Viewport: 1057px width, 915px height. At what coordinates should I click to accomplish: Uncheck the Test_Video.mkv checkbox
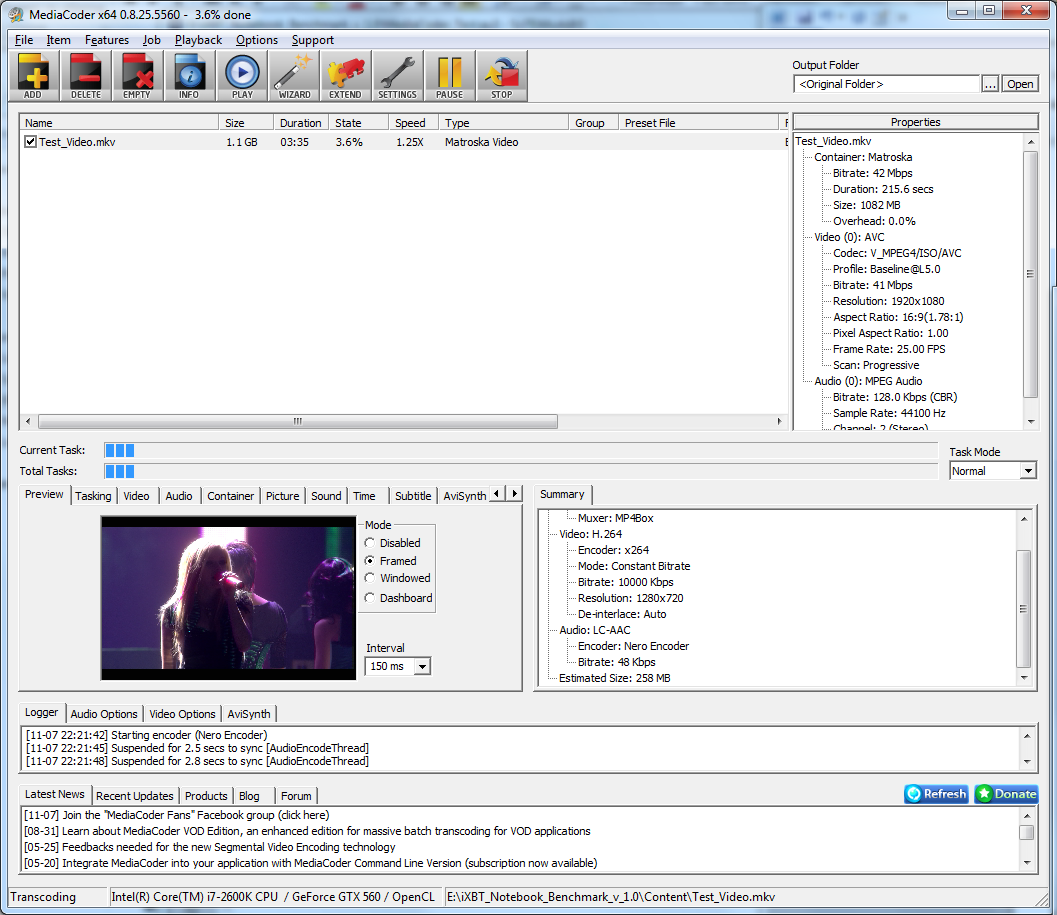pos(30,142)
